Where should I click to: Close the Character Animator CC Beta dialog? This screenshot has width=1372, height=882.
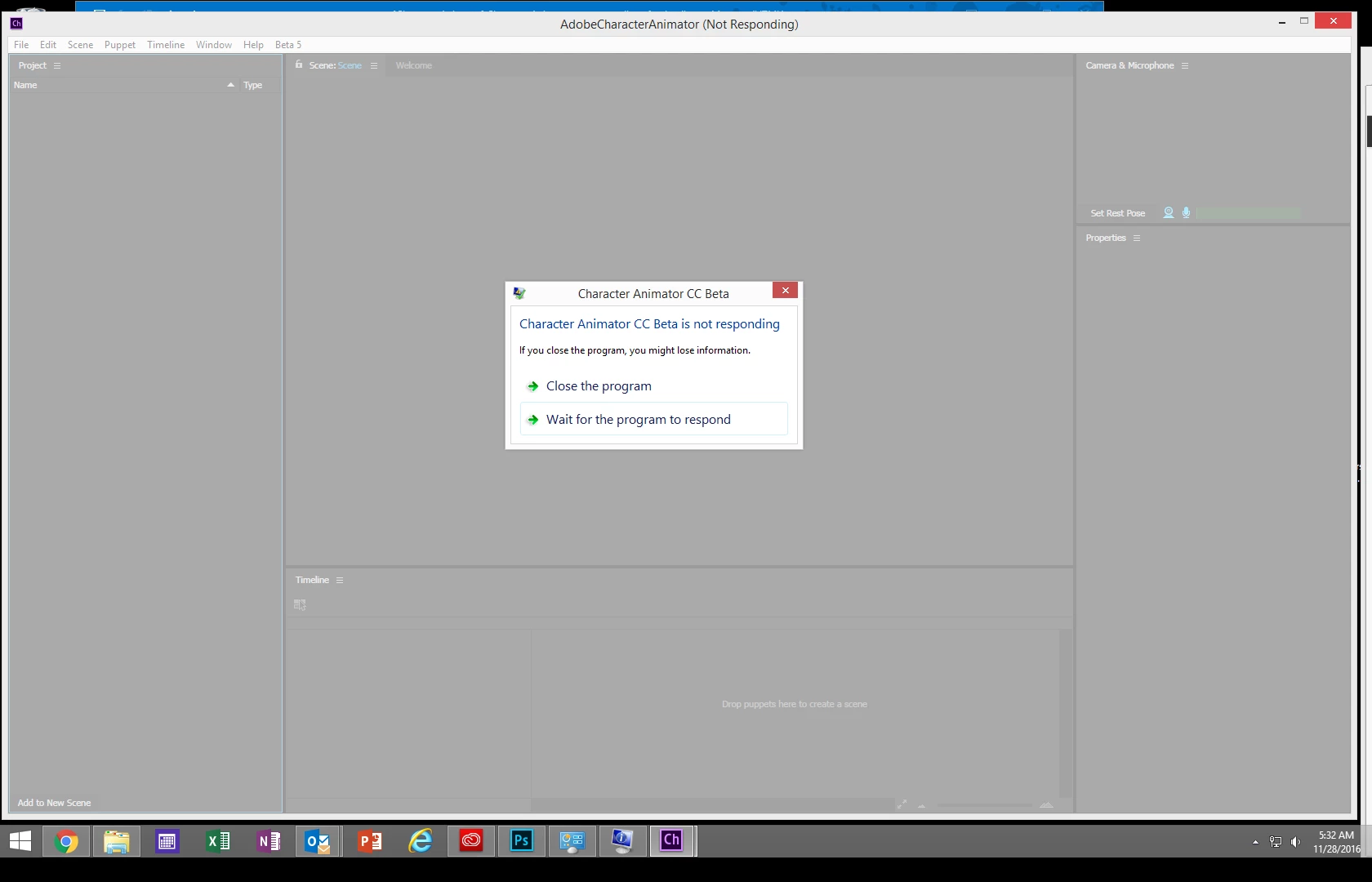click(x=785, y=290)
